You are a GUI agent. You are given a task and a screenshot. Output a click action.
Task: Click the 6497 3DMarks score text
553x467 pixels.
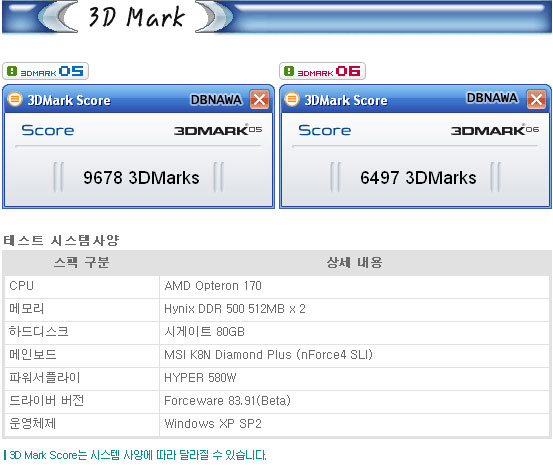click(418, 177)
